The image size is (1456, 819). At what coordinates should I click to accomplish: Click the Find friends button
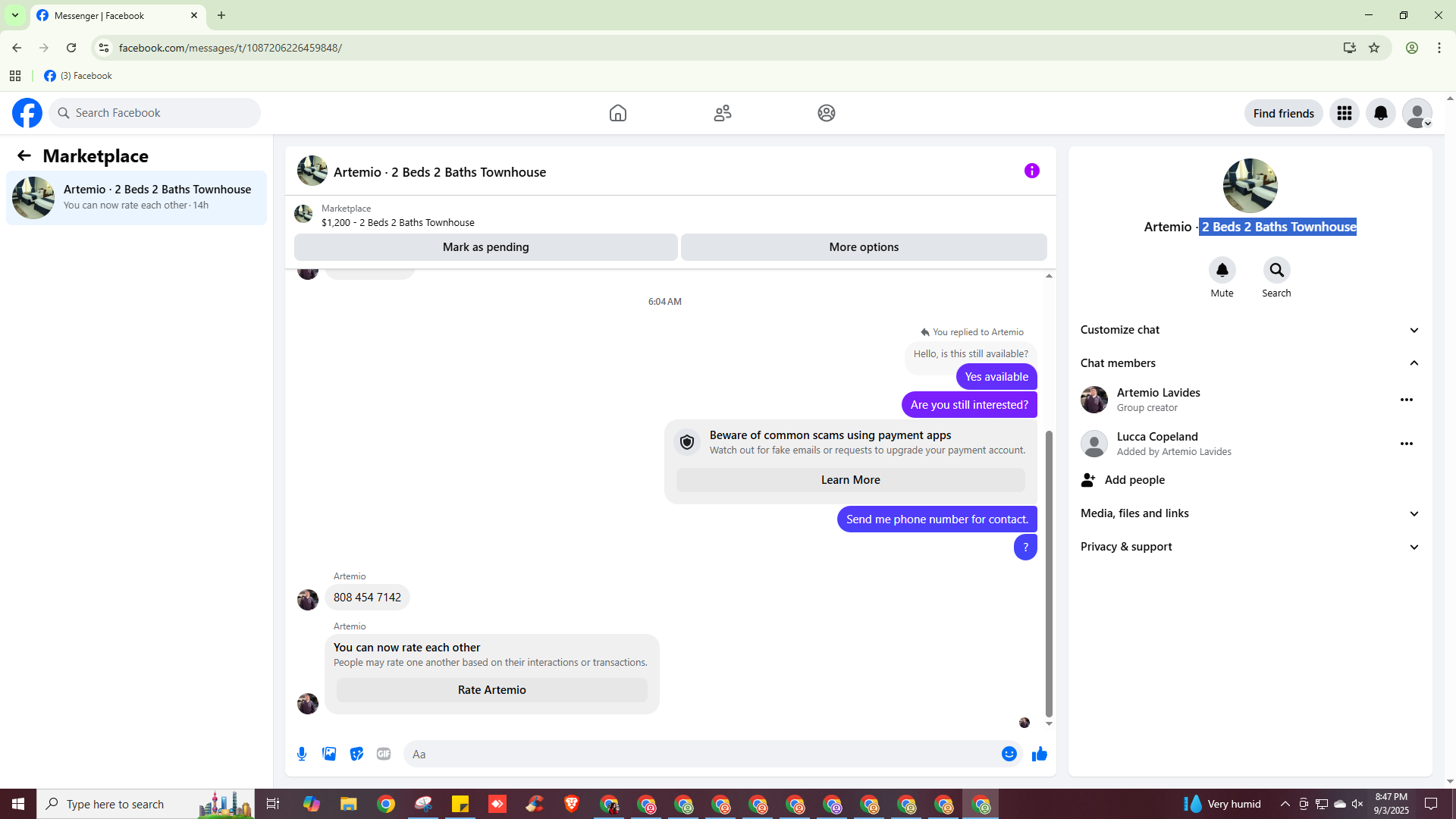[1284, 113]
